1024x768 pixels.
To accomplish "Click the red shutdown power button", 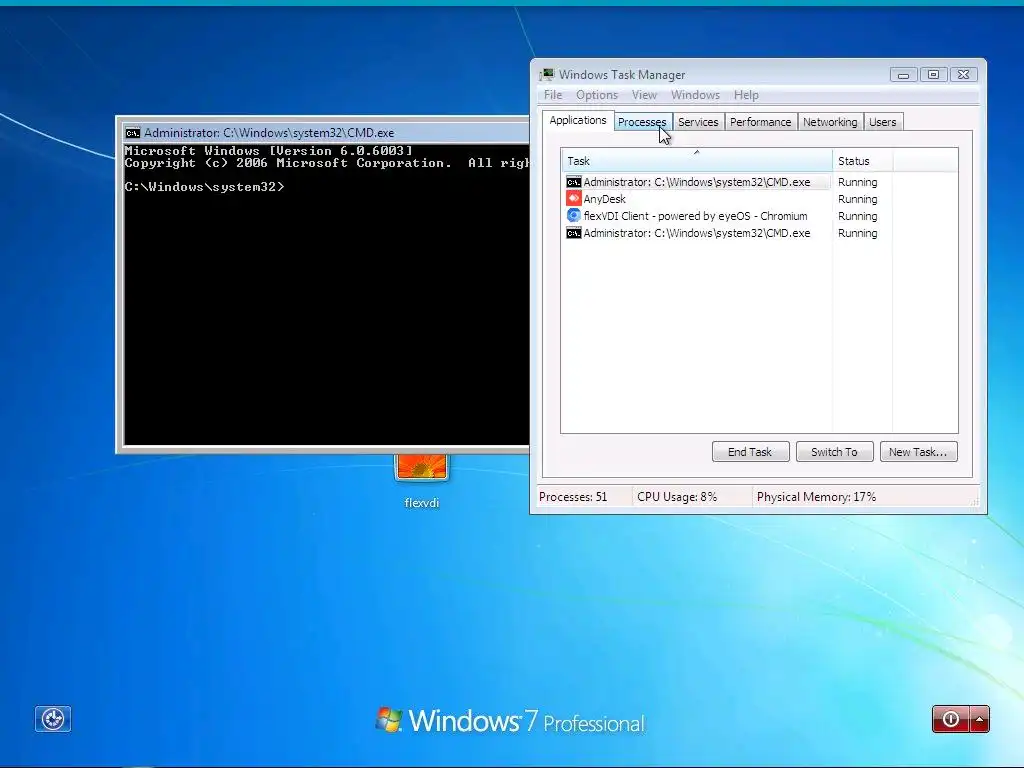I will [951, 719].
